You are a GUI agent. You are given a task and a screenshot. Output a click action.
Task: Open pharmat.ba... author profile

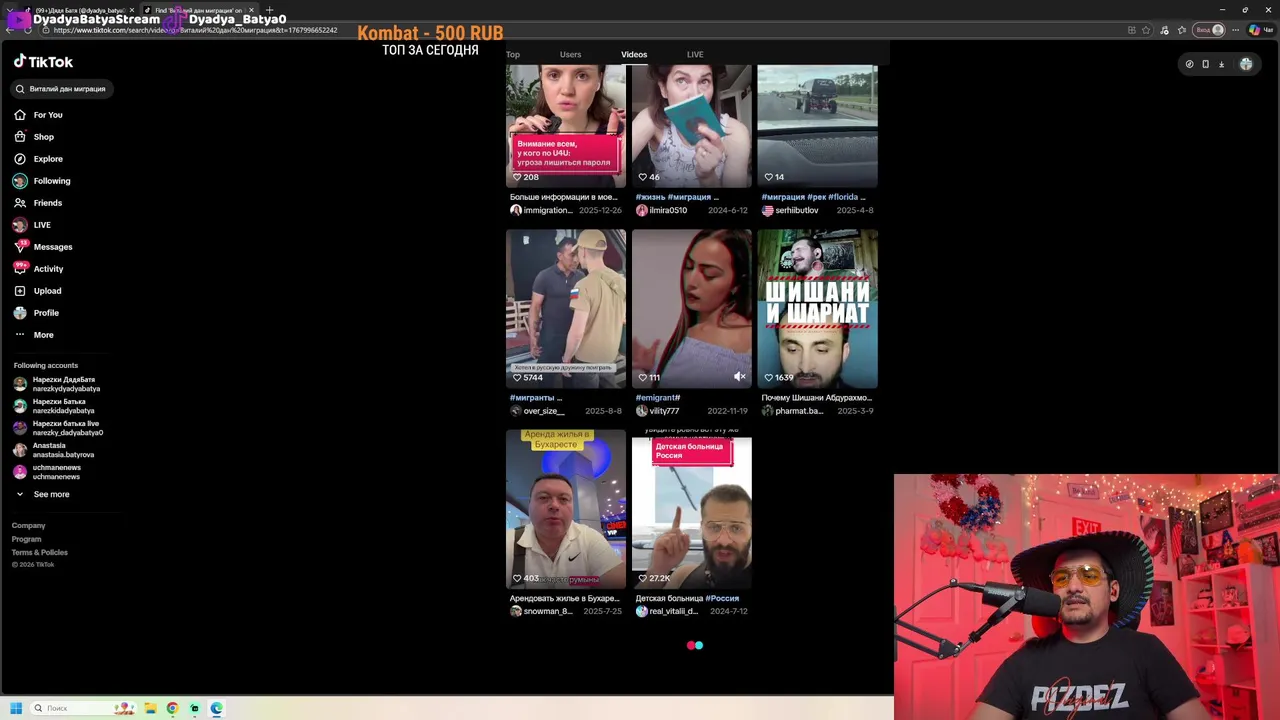tap(793, 411)
